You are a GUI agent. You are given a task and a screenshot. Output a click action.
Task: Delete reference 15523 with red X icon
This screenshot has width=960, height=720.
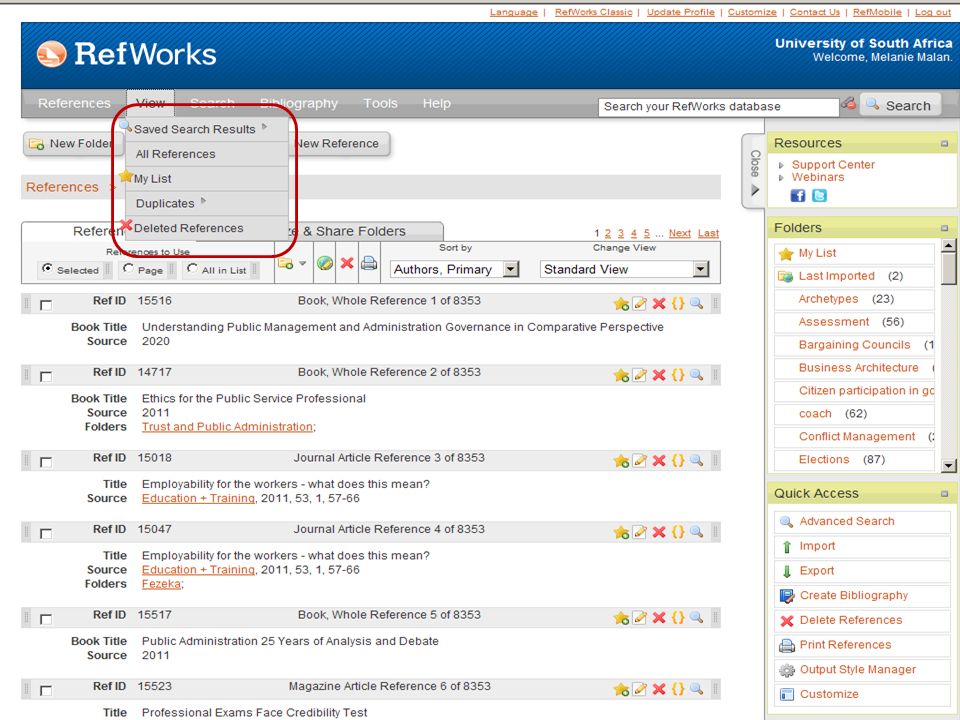(x=659, y=689)
